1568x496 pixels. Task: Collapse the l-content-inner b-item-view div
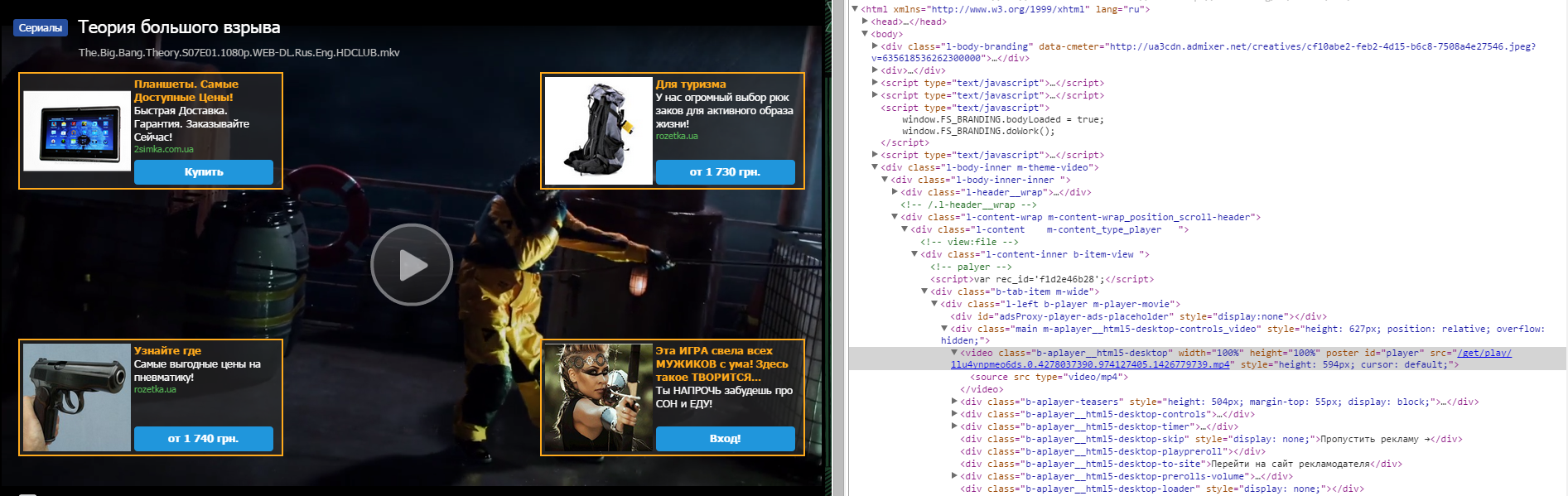[915, 254]
